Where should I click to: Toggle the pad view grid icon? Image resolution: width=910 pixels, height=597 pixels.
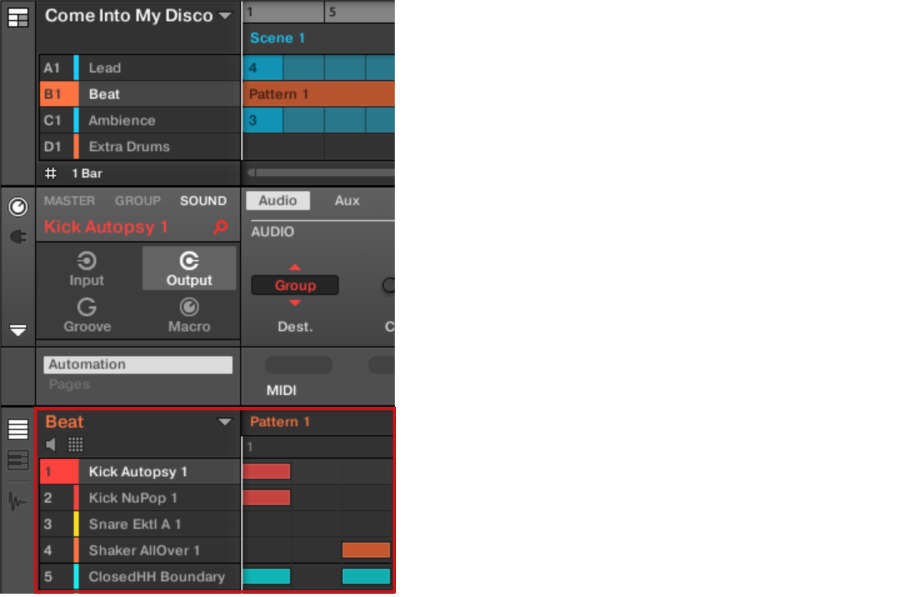click(76, 445)
